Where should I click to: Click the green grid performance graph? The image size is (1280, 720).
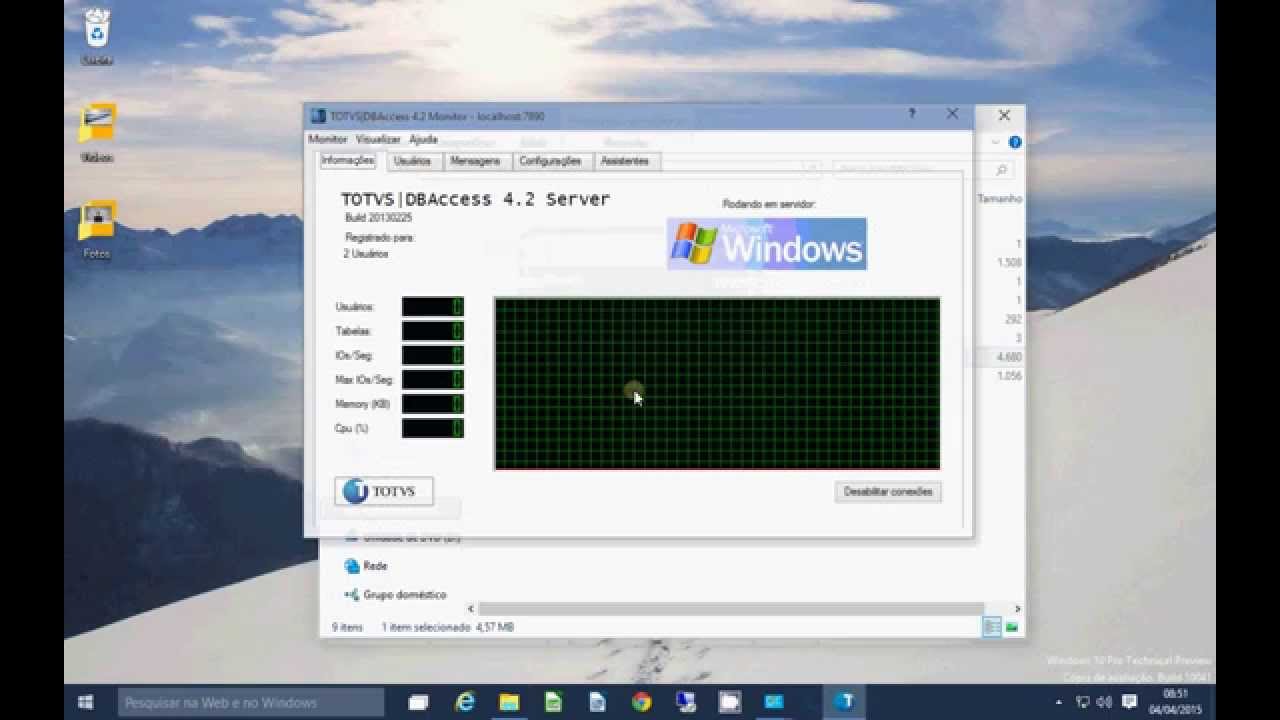click(717, 383)
